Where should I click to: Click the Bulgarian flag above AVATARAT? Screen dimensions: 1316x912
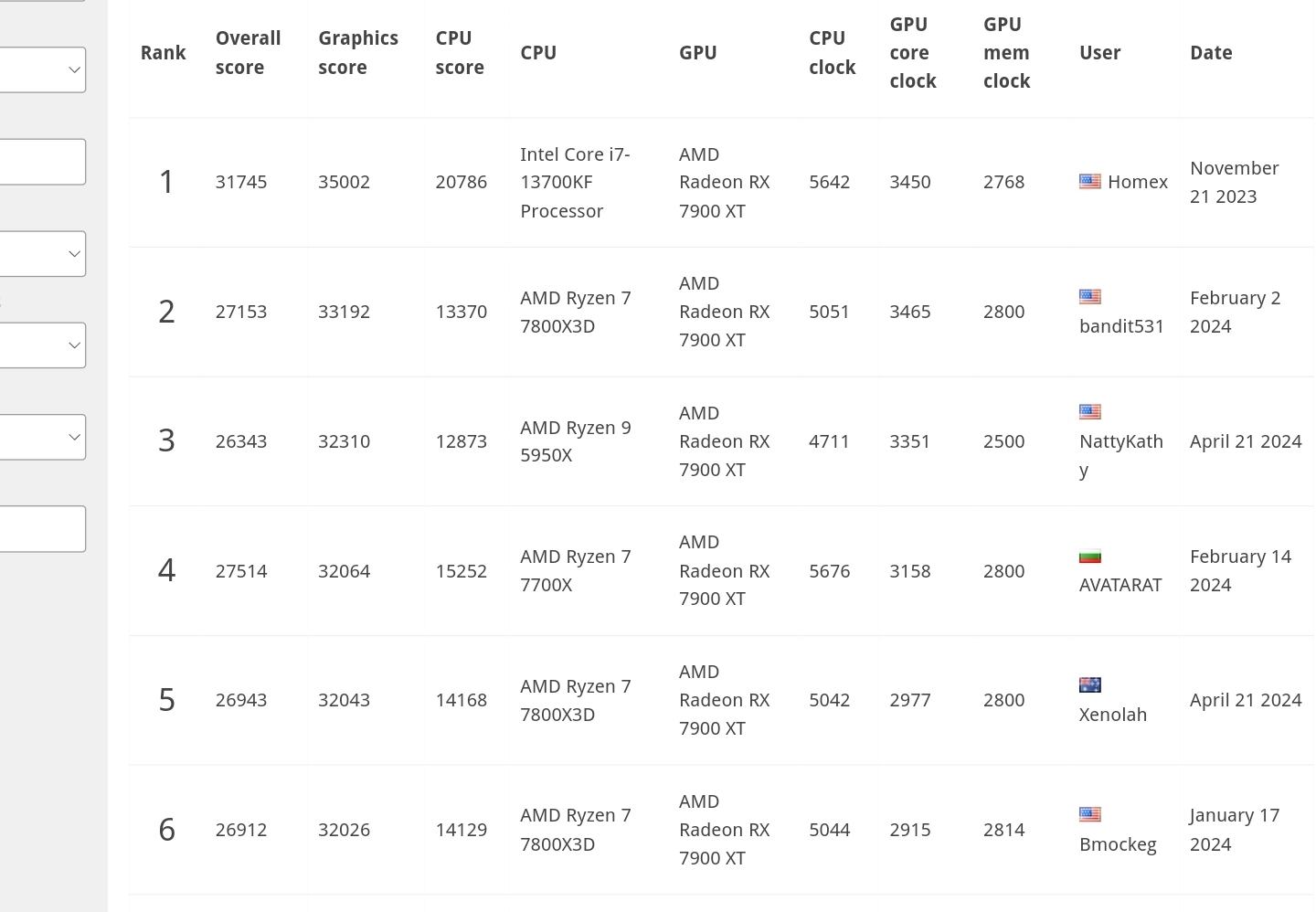(x=1089, y=557)
